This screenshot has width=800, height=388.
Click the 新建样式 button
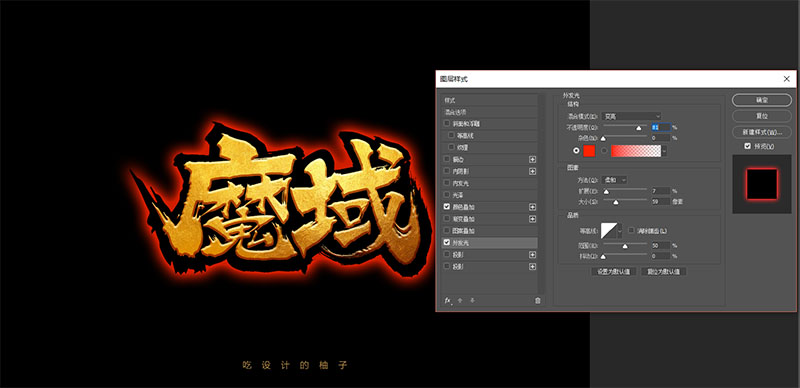(762, 132)
